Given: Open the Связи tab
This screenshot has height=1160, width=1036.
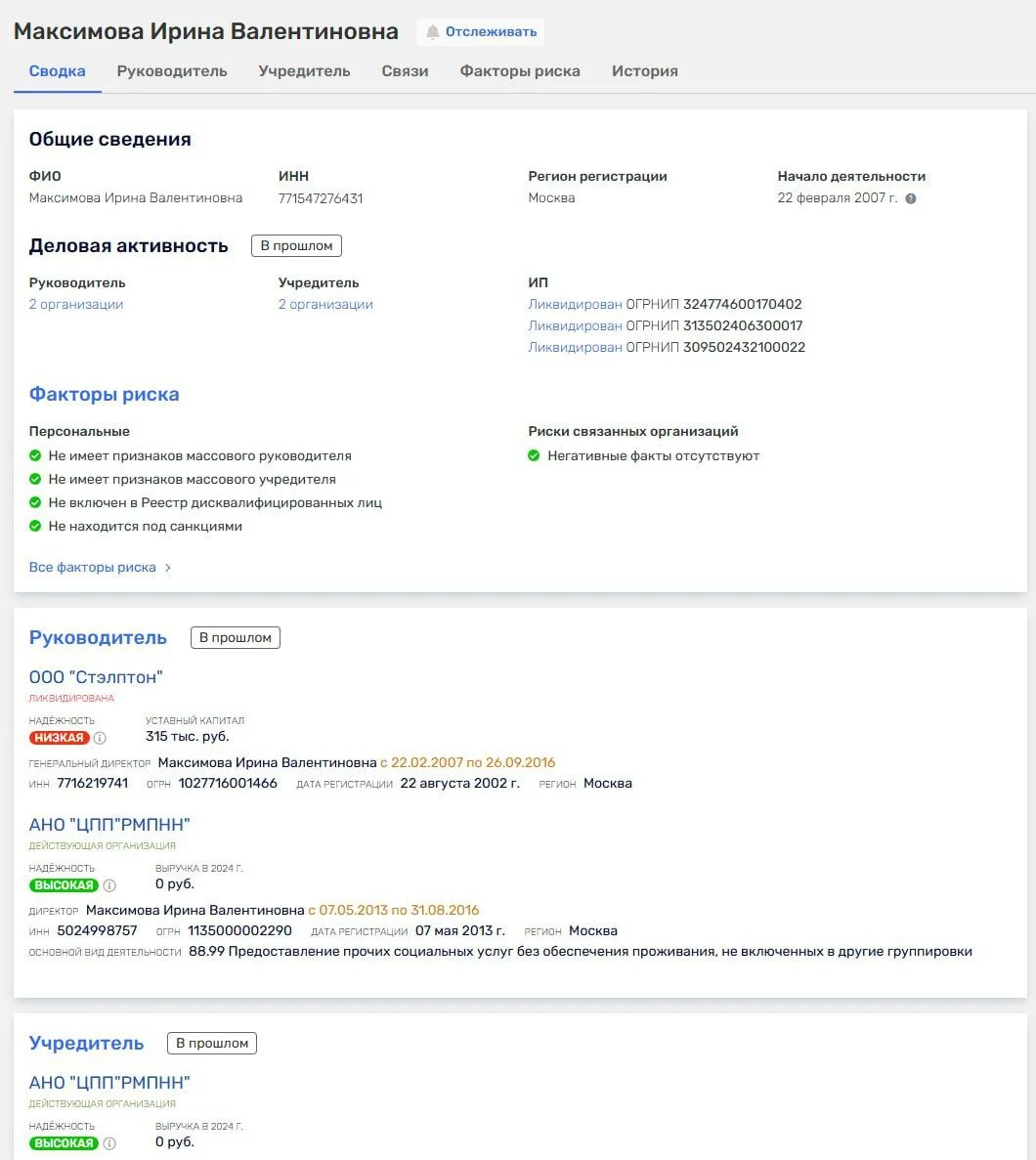Looking at the screenshot, I should [405, 71].
